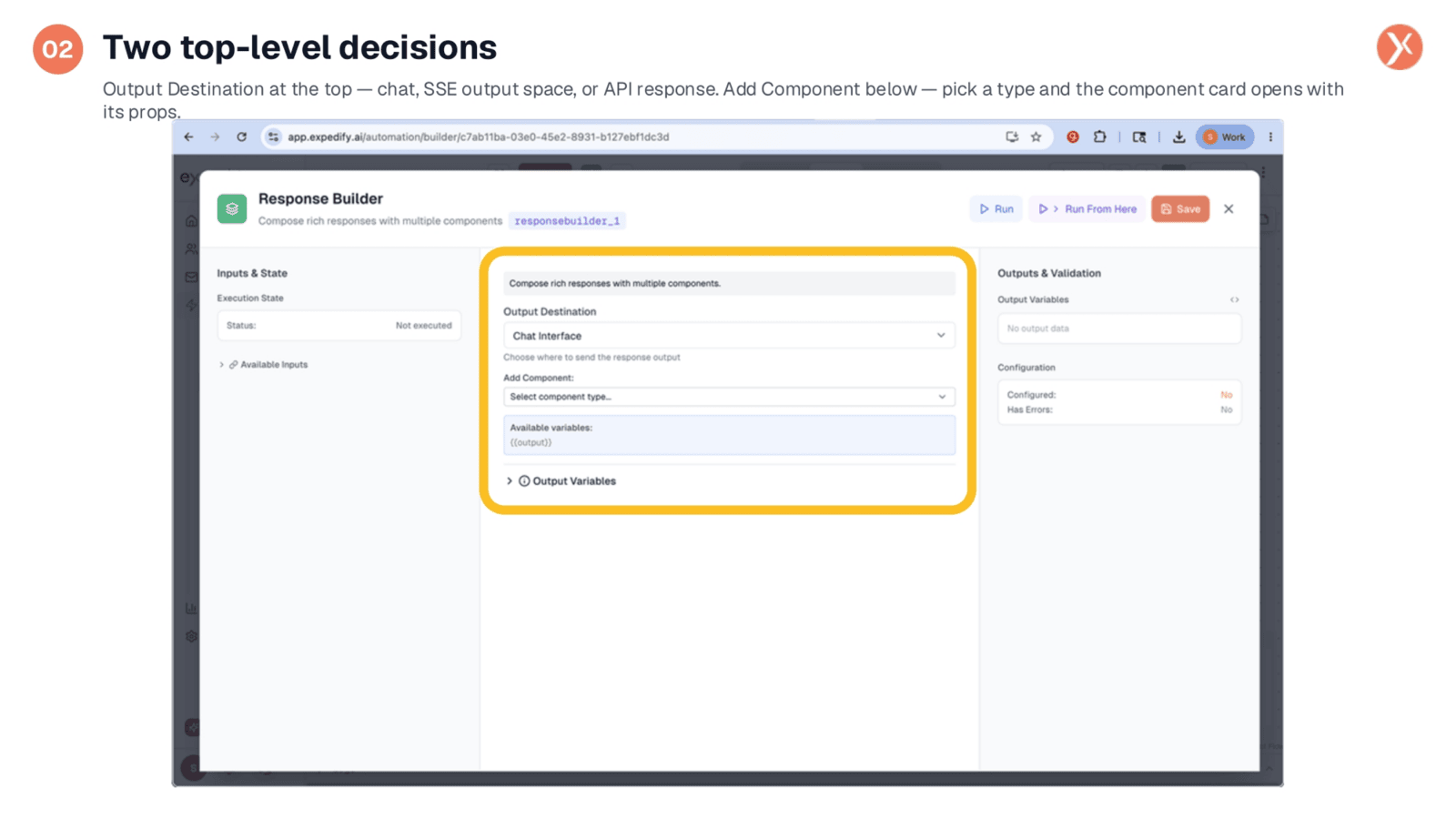This screenshot has width=1456, height=819.
Task: Click the red extension icon in toolbar
Action: tap(1073, 137)
